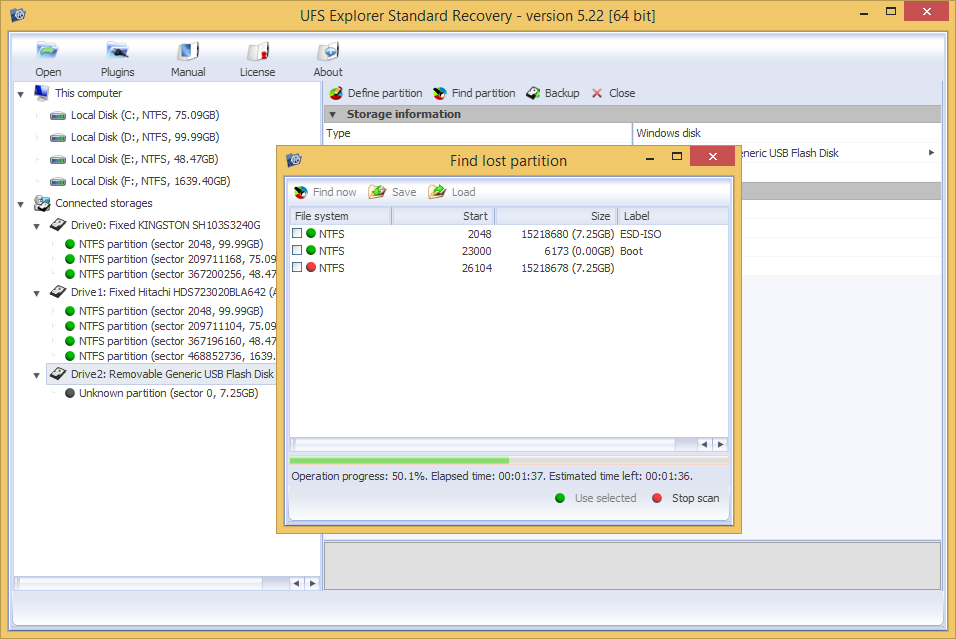Select Local Disk (C:, NTFS, 75.09GB)
The height and width of the screenshot is (639, 956).
click(x=144, y=115)
